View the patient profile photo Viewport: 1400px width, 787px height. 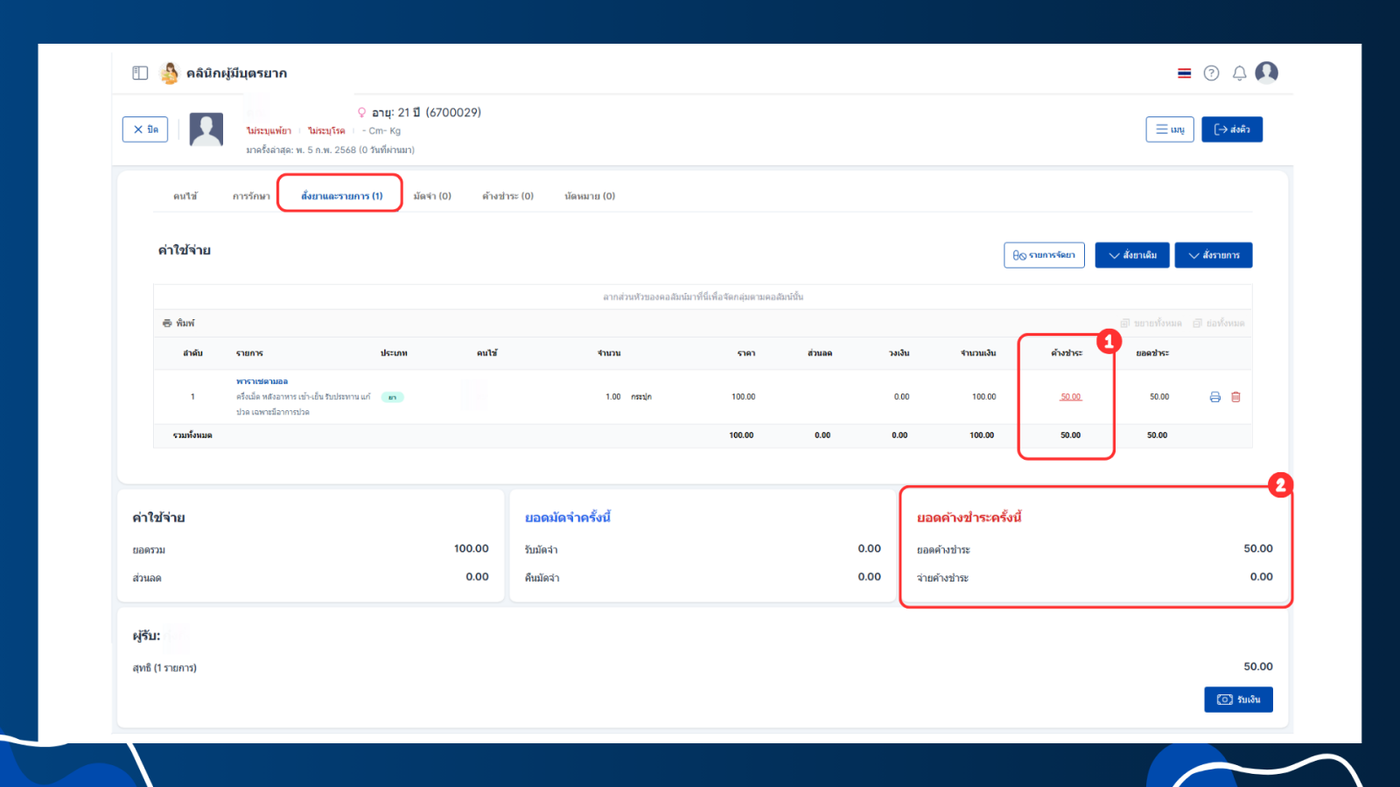206,130
